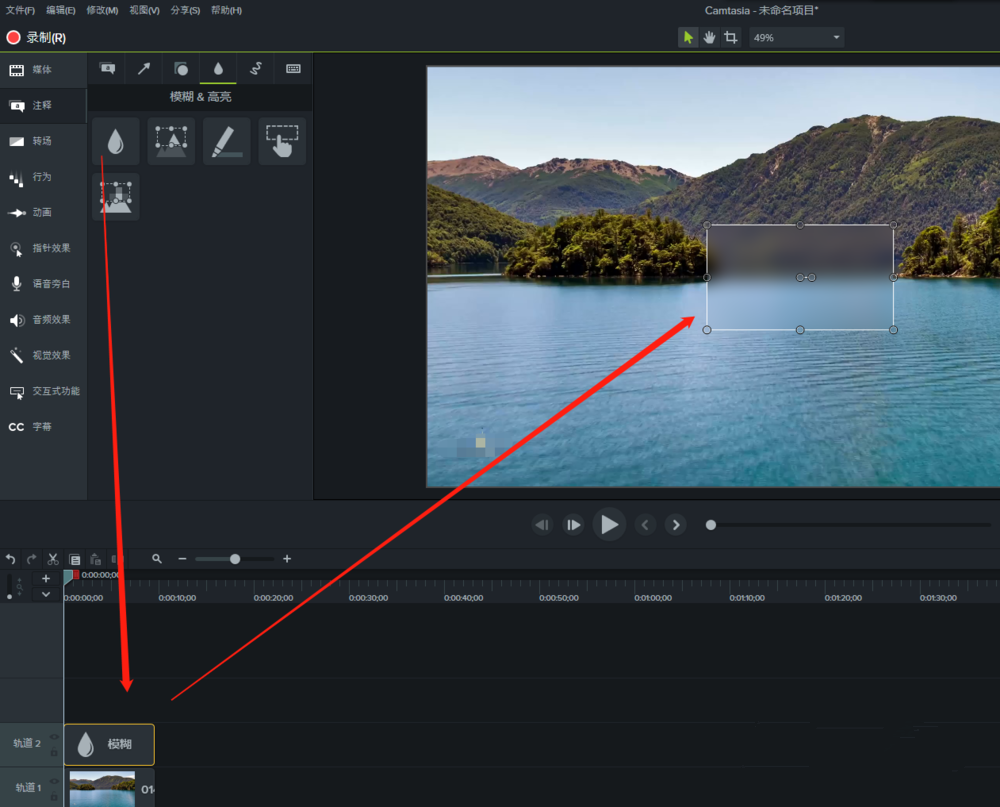Open the keystroke callouts category

(293, 68)
